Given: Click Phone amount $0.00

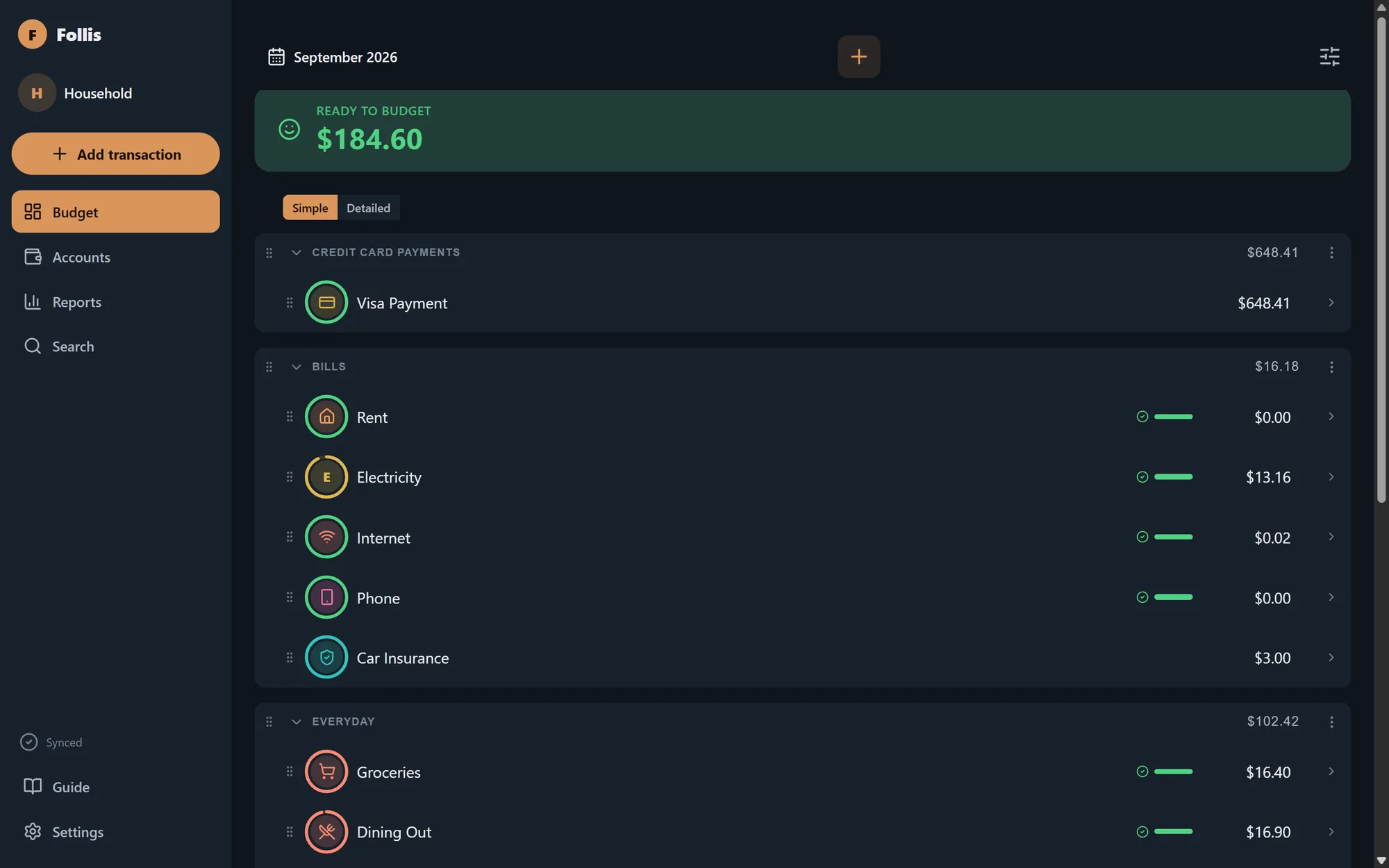Looking at the screenshot, I should (x=1272, y=598).
